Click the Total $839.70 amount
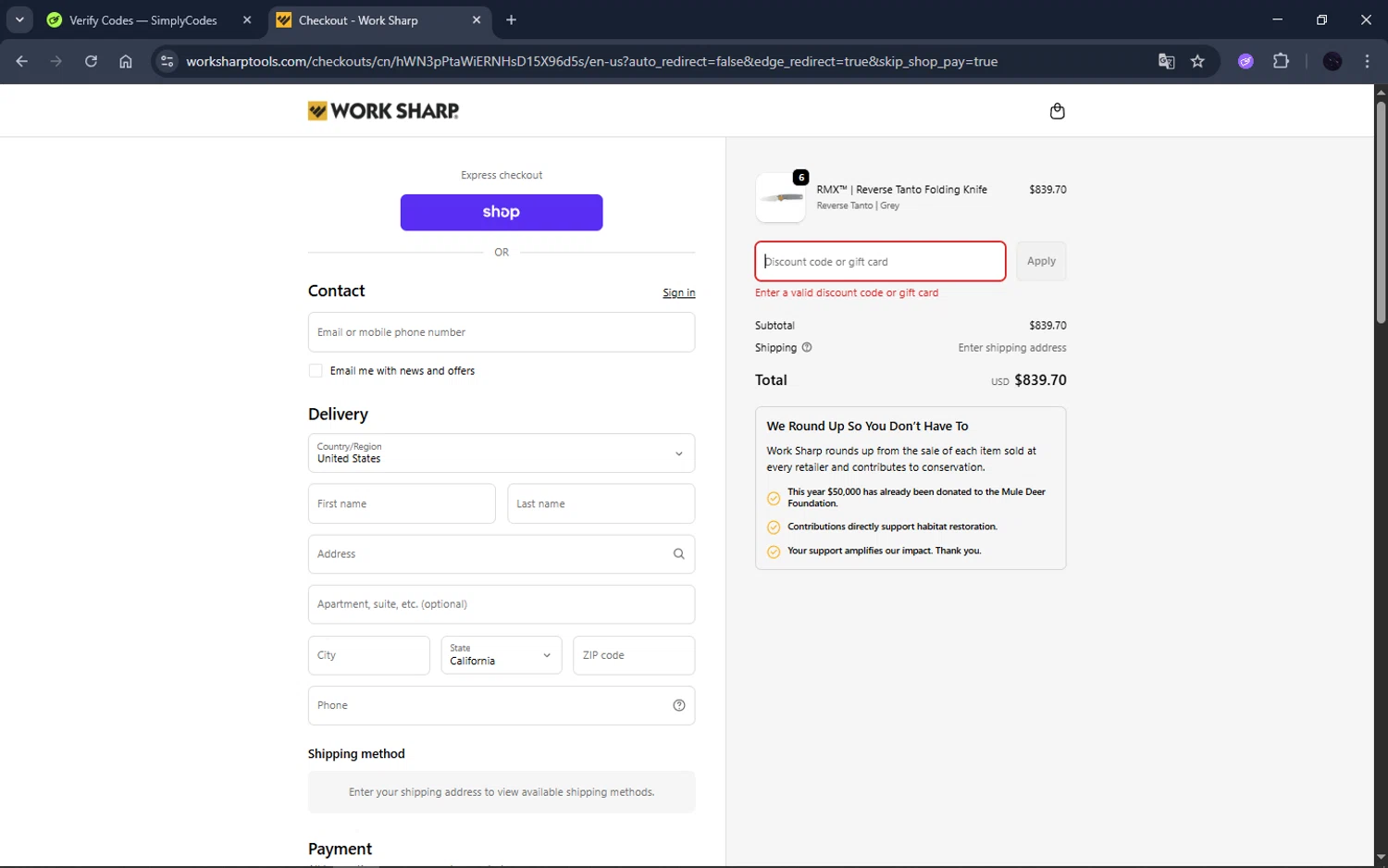This screenshot has height=868, width=1388. pyautogui.click(x=1040, y=380)
